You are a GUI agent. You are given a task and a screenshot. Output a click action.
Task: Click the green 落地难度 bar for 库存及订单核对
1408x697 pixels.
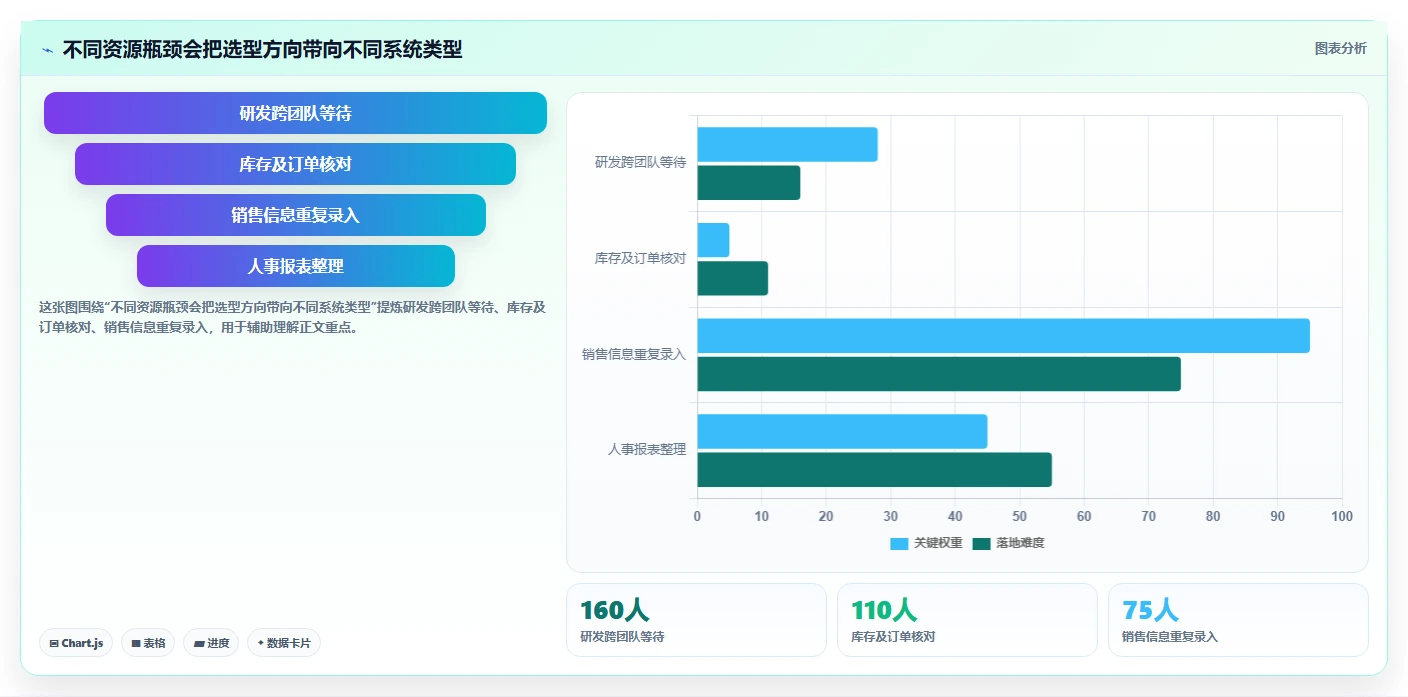tap(732, 278)
